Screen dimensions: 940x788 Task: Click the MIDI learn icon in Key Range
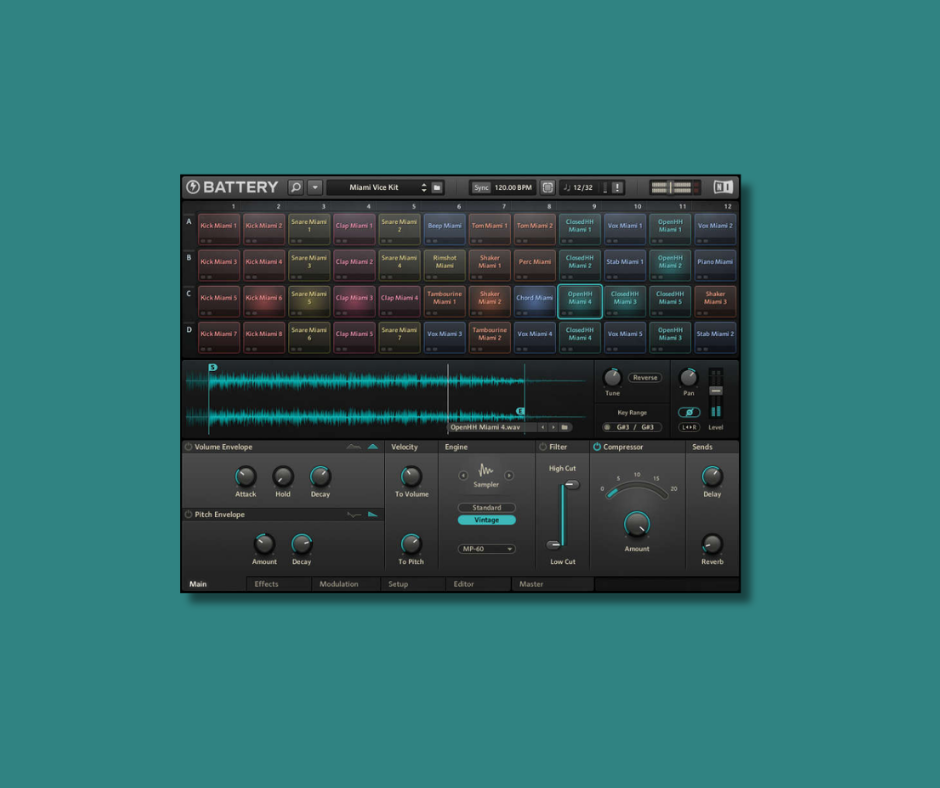tap(607, 428)
